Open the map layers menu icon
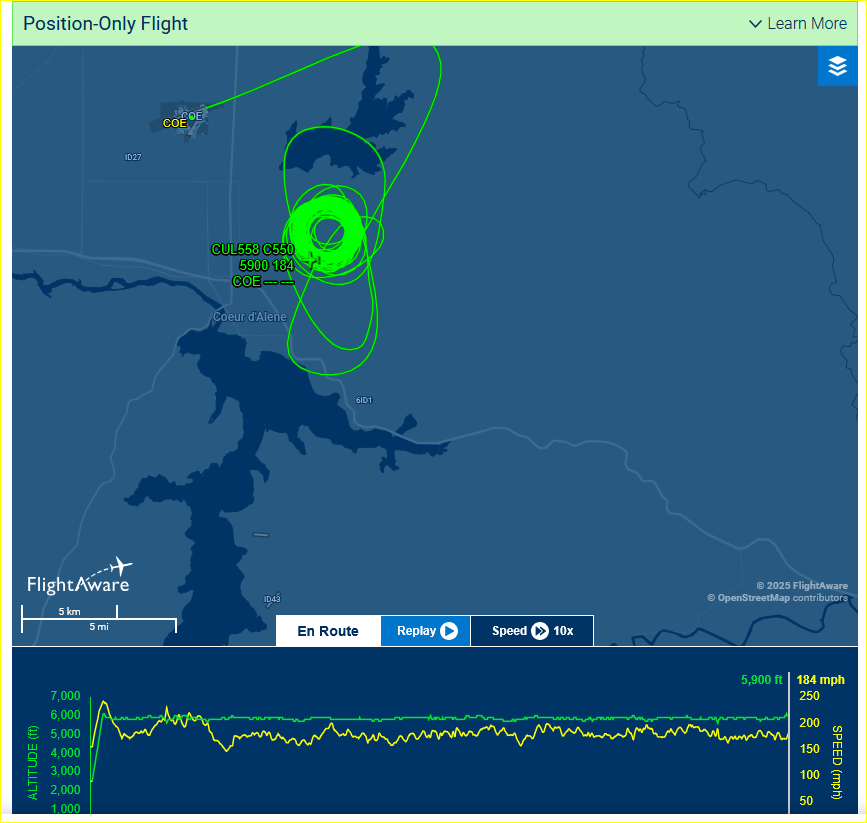 coord(837,66)
